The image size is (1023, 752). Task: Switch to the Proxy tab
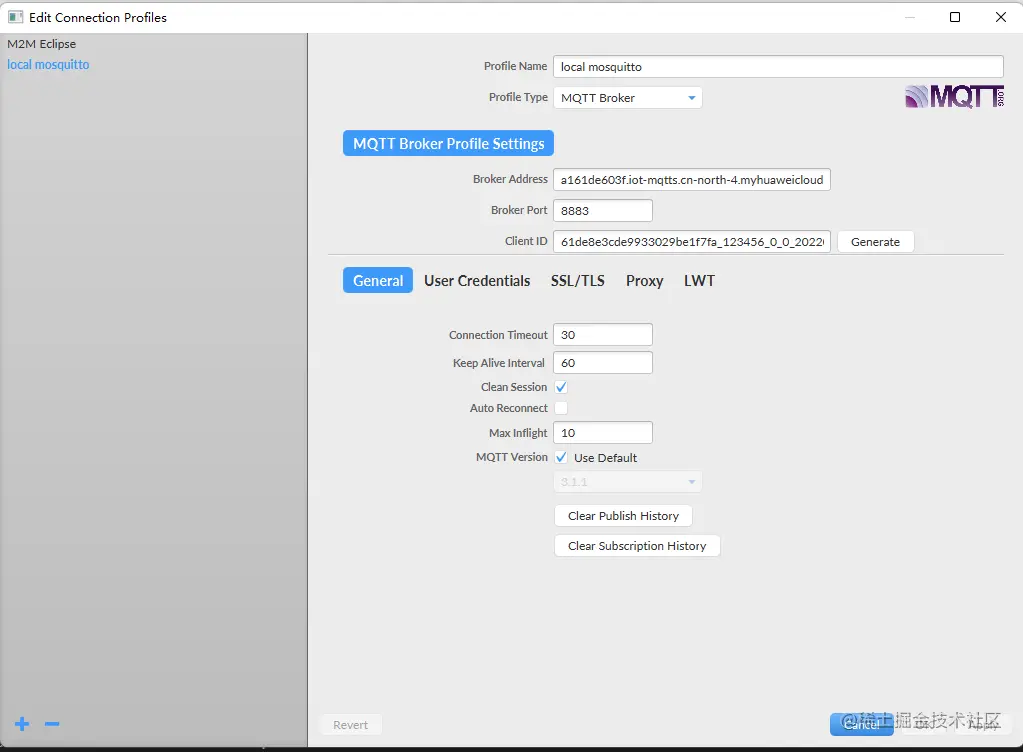pyautogui.click(x=645, y=280)
